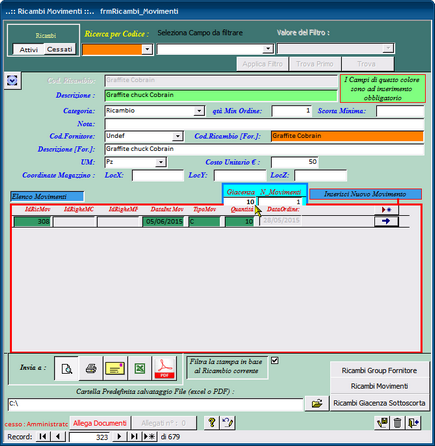Open the help question mark icon
The image size is (435, 446).
pyautogui.click(x=211, y=423)
